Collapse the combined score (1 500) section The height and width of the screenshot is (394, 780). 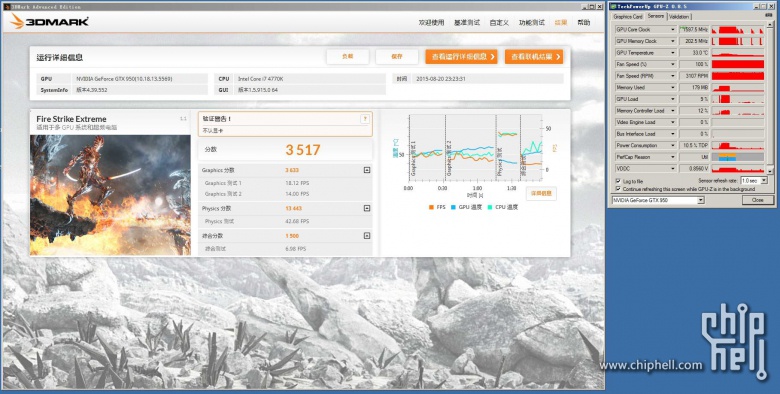click(x=367, y=236)
